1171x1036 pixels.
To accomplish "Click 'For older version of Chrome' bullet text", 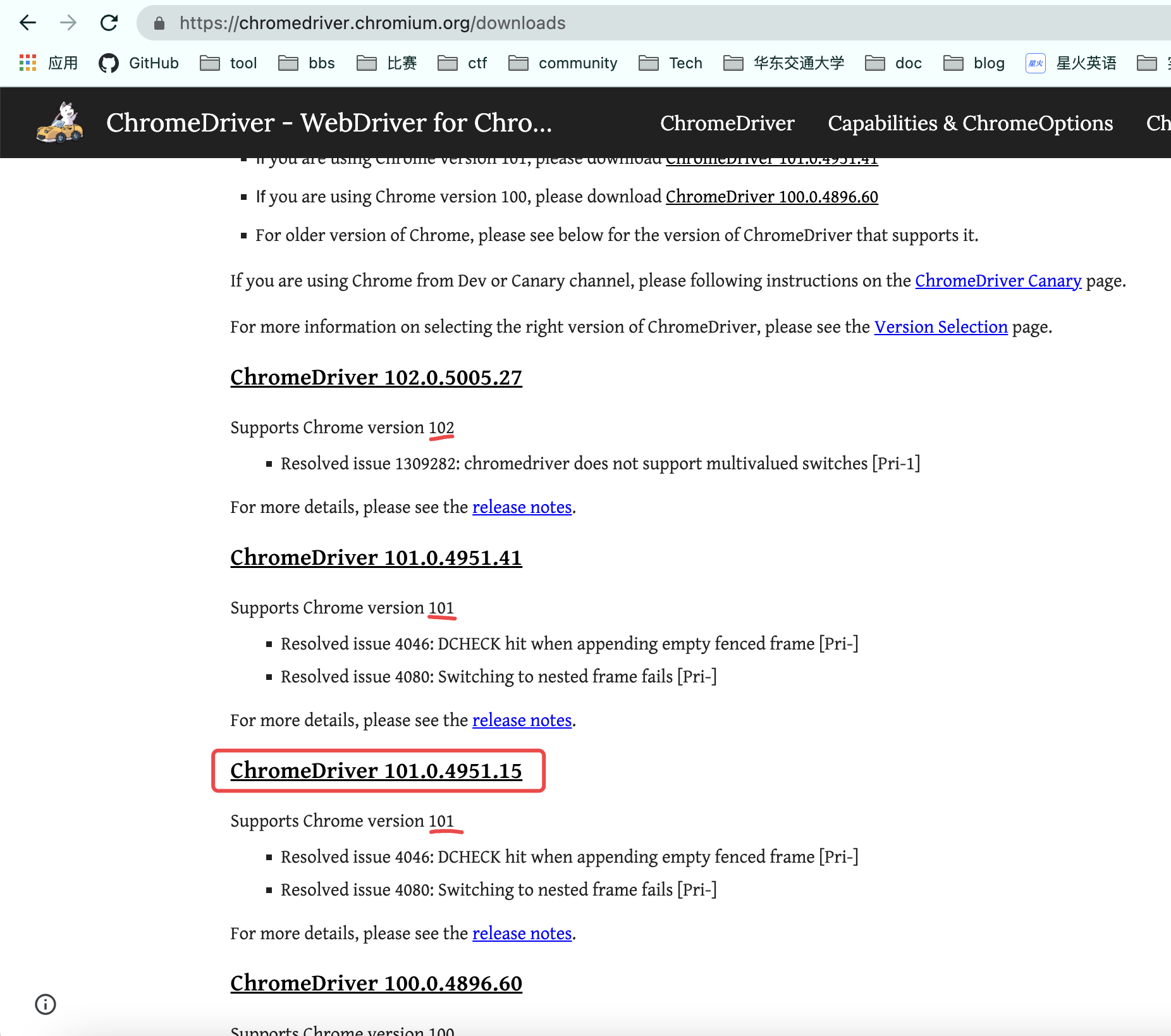I will [x=616, y=235].
